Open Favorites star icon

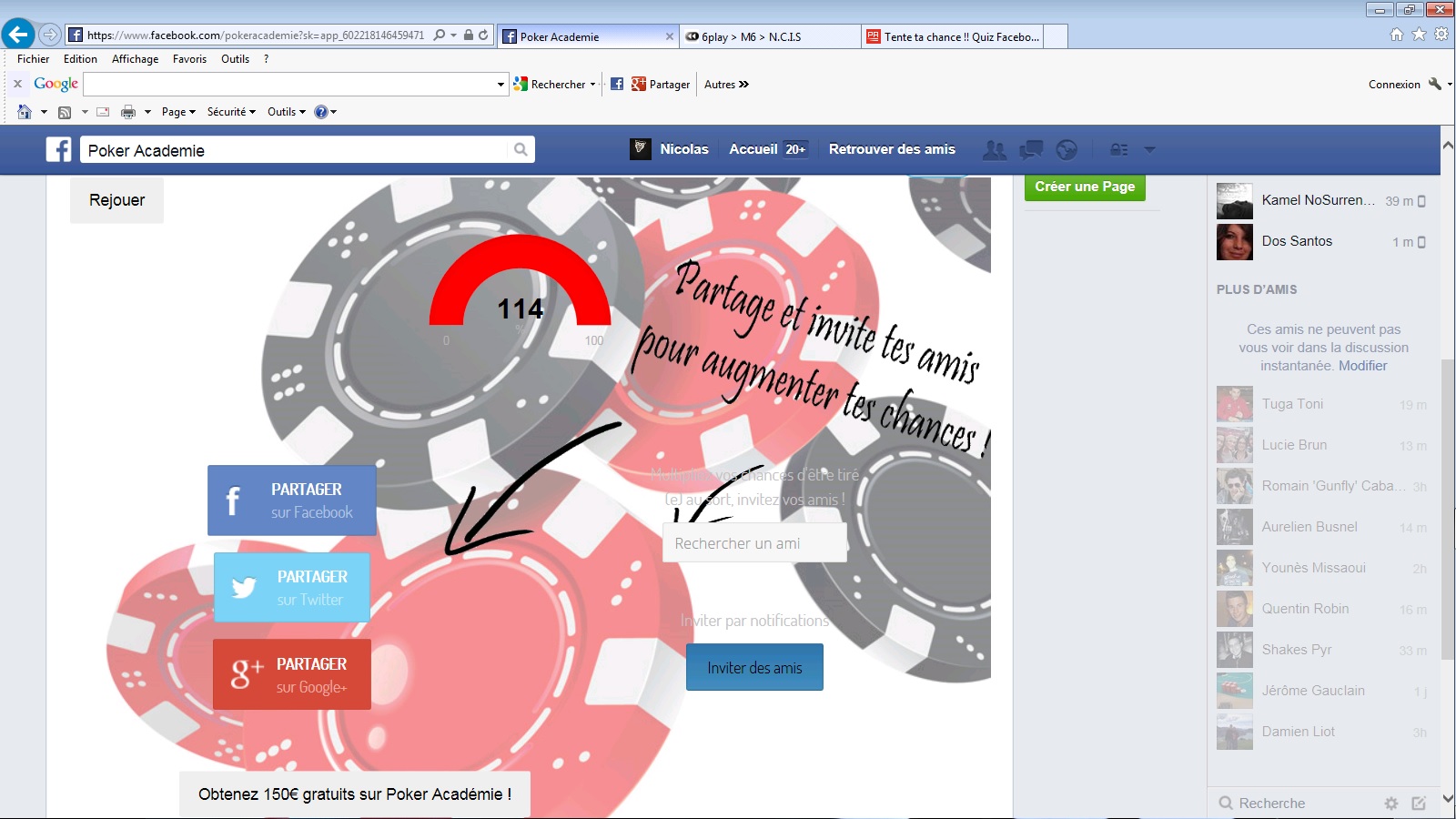click(x=1419, y=35)
